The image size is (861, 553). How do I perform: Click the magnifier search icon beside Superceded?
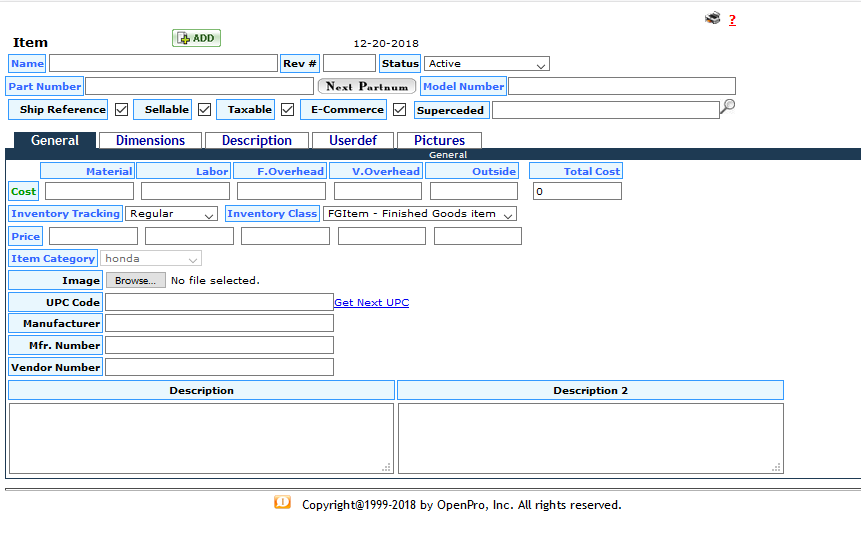(x=728, y=106)
